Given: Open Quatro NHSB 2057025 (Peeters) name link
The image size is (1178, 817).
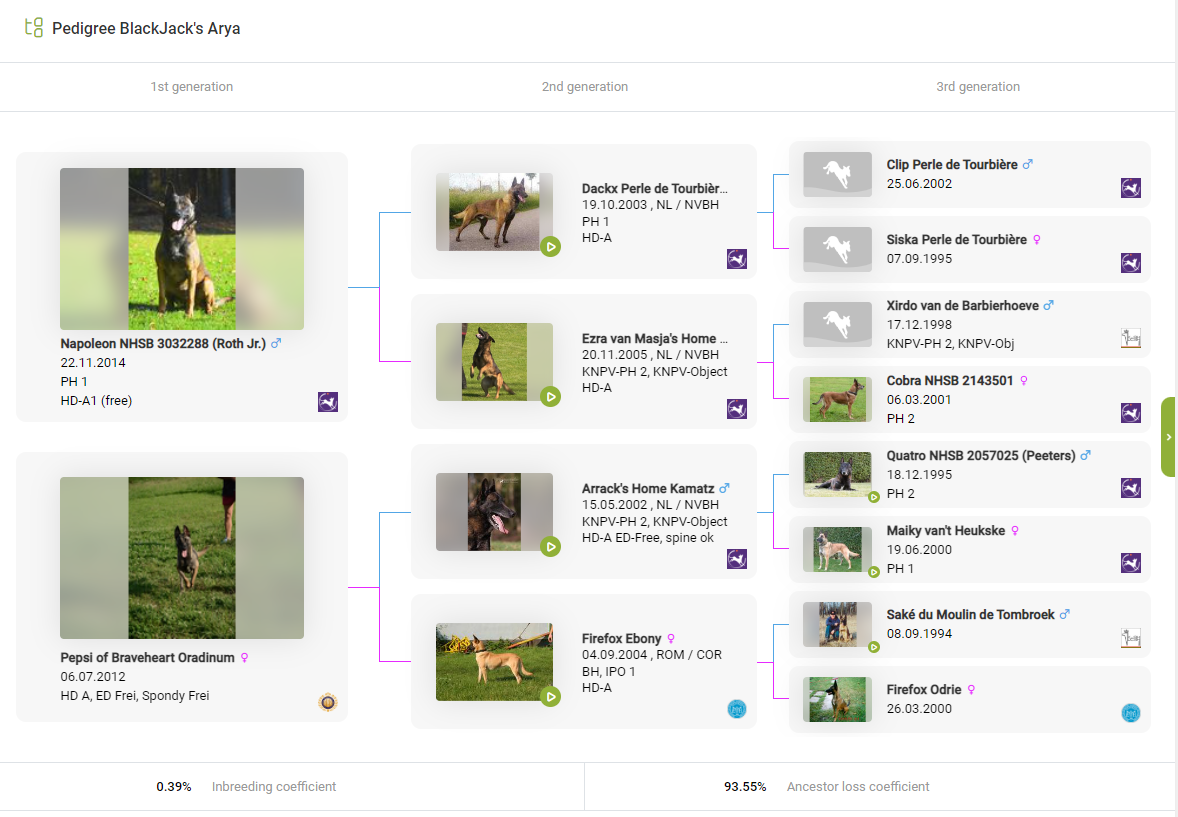Looking at the screenshot, I should (x=981, y=456).
